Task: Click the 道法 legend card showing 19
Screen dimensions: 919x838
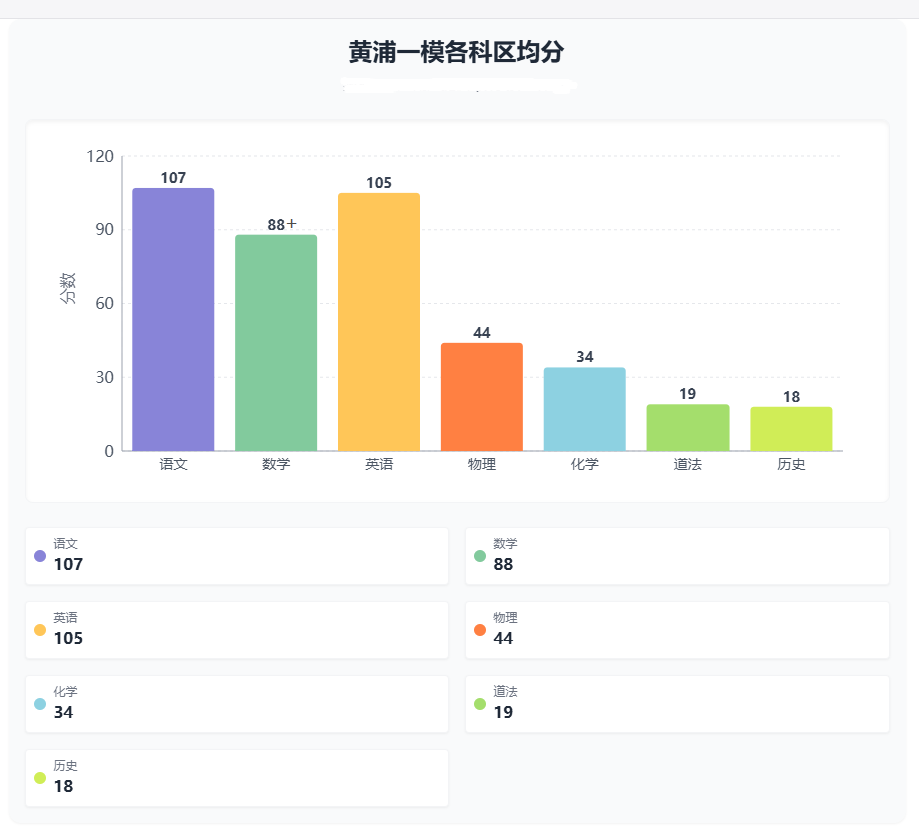Action: 677,704
